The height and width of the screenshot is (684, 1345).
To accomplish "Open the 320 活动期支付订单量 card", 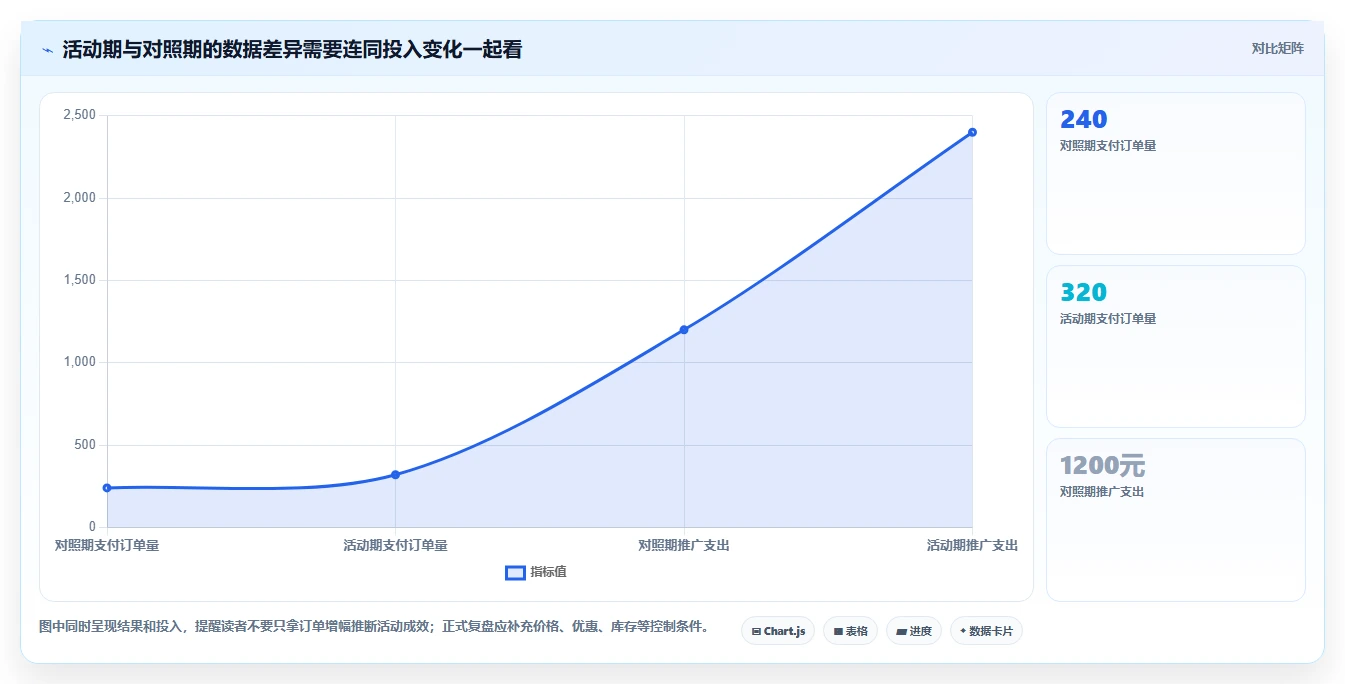I will coord(1176,347).
